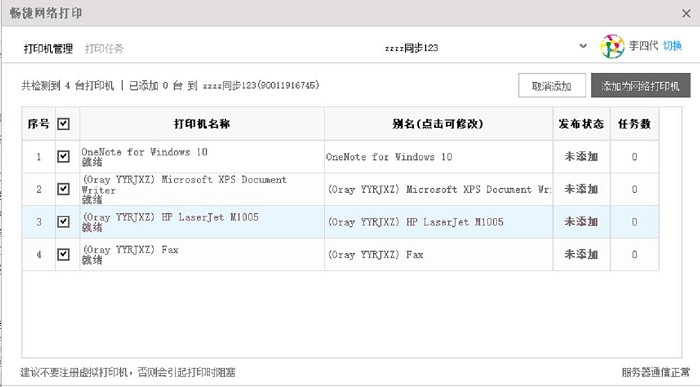Click the 李四代 username label
Image resolution: width=700 pixels, height=387 pixels.
coord(643,46)
